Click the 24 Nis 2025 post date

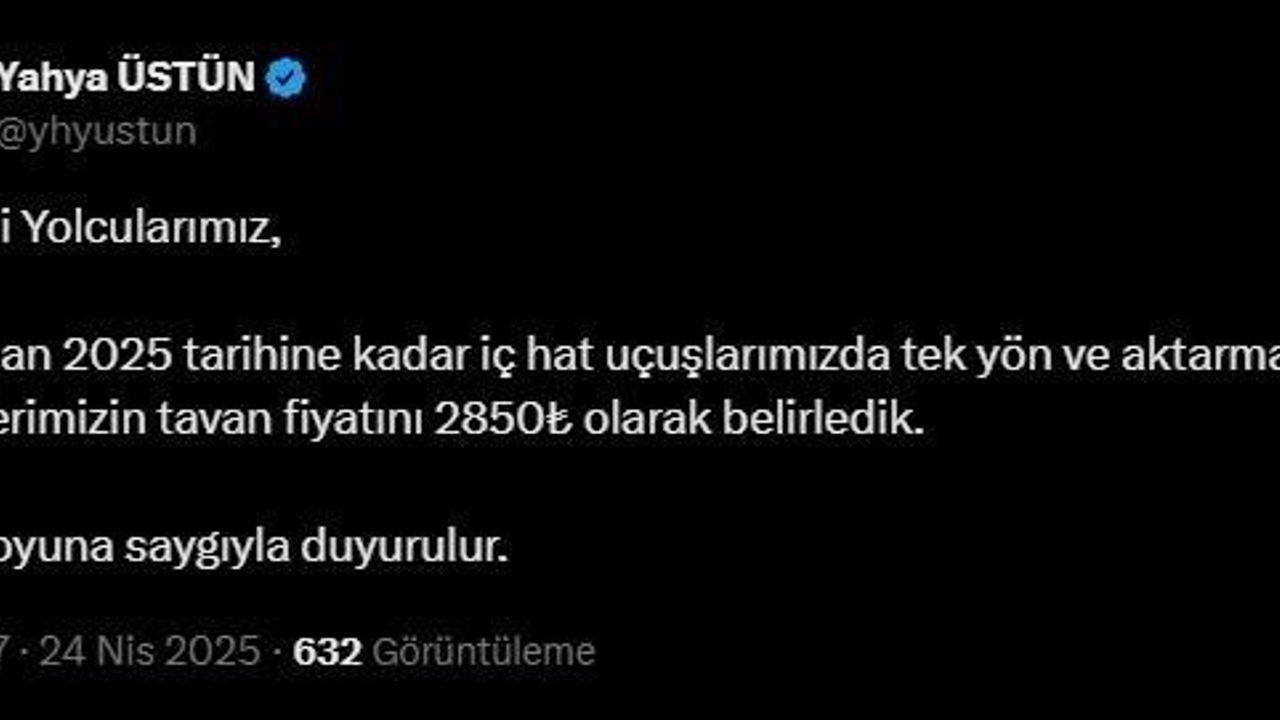[149, 652]
